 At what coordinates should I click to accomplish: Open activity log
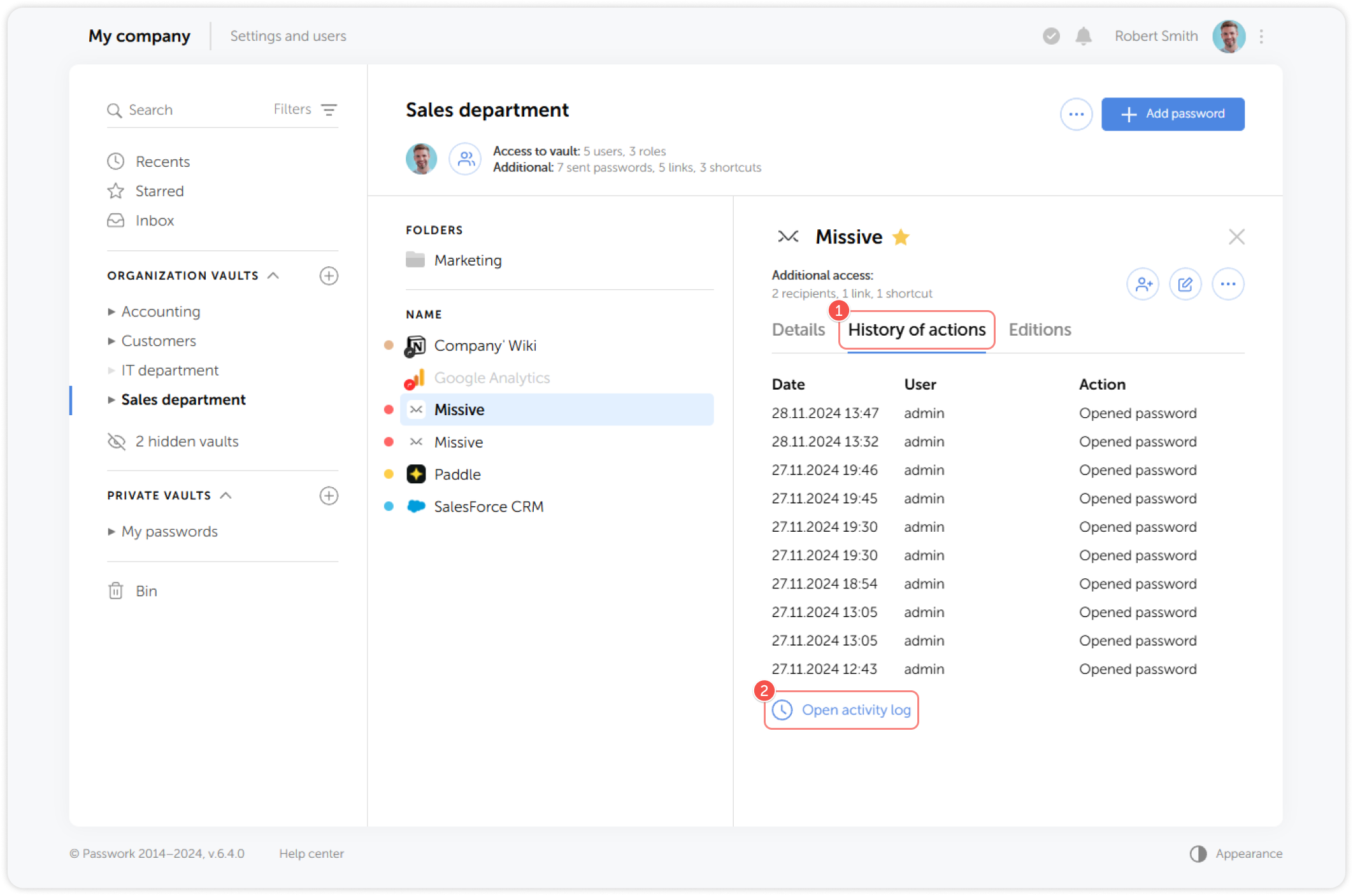tap(841, 710)
